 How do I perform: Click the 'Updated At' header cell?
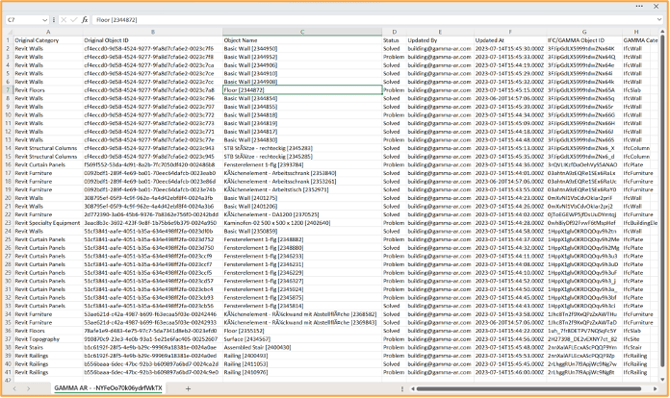click(x=510, y=40)
